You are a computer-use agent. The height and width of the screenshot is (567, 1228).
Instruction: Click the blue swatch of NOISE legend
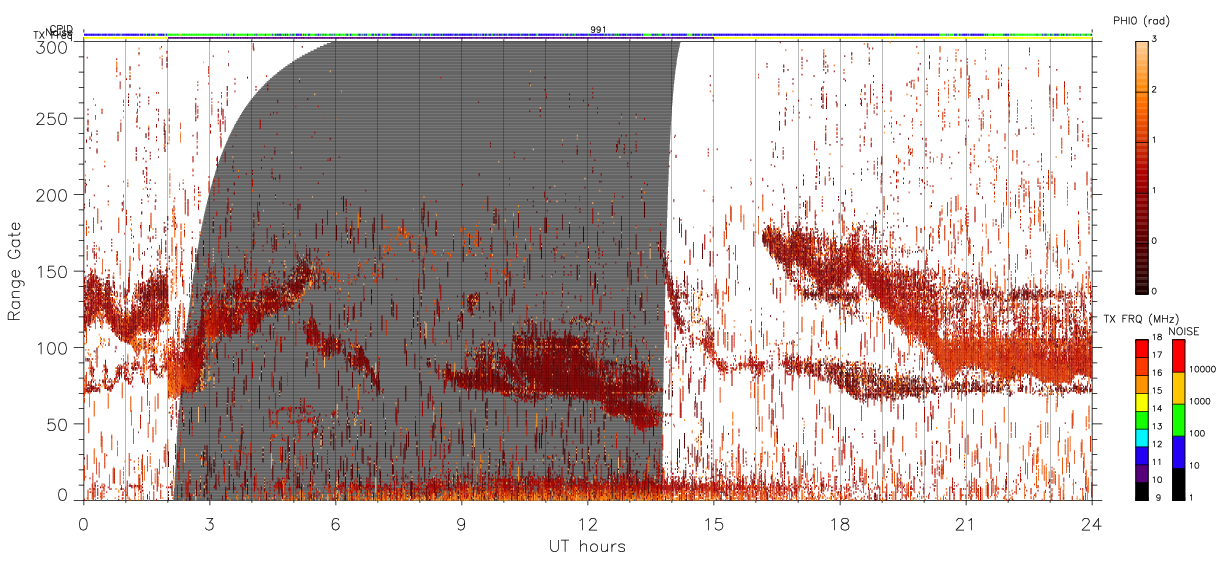coord(1178,452)
